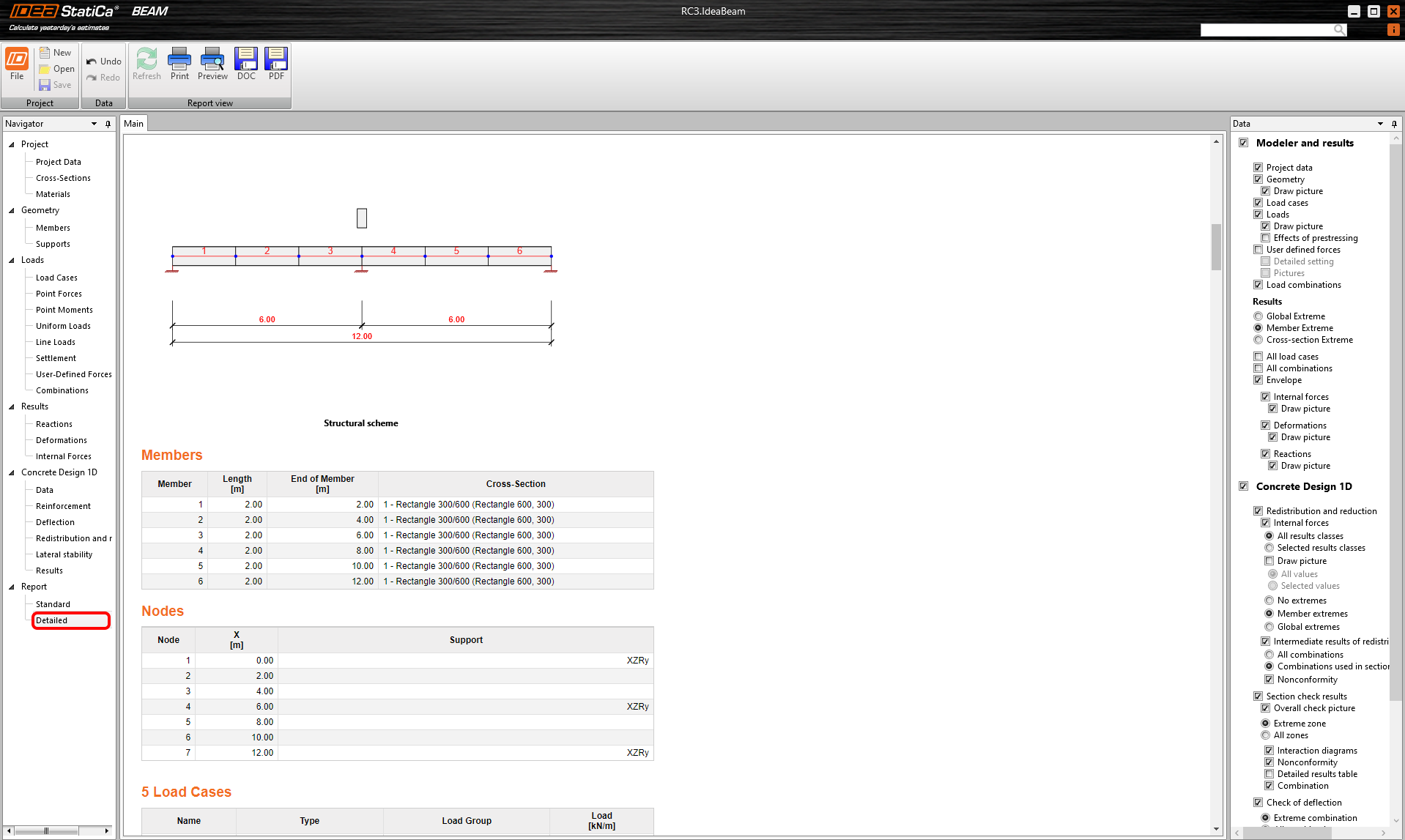Click the Cross-Section column header
The image size is (1405, 840).
pyautogui.click(x=516, y=484)
